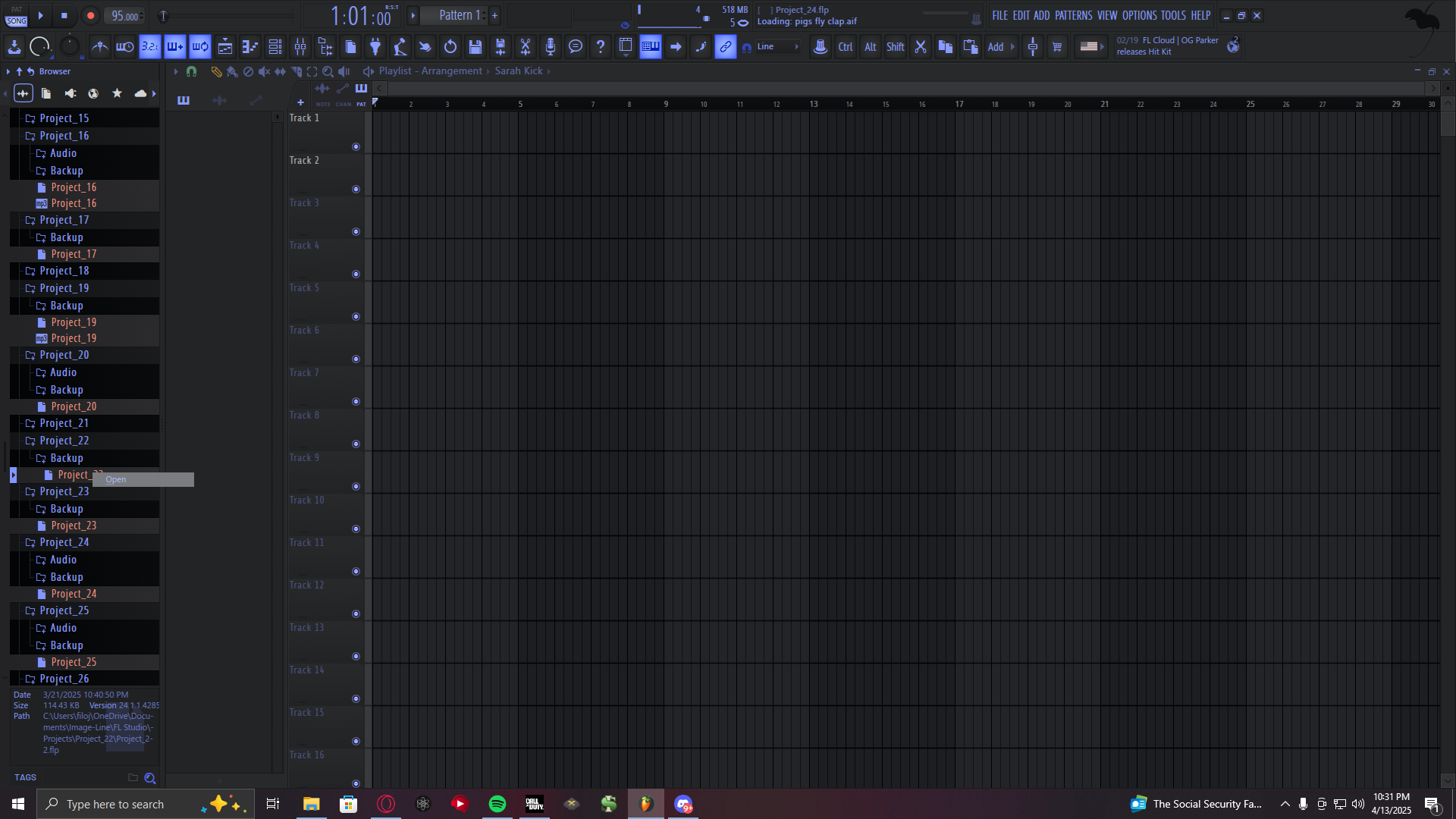Click the magnet snap icon in playlist
Viewport: 1456px width, 819px height.
tap(191, 71)
